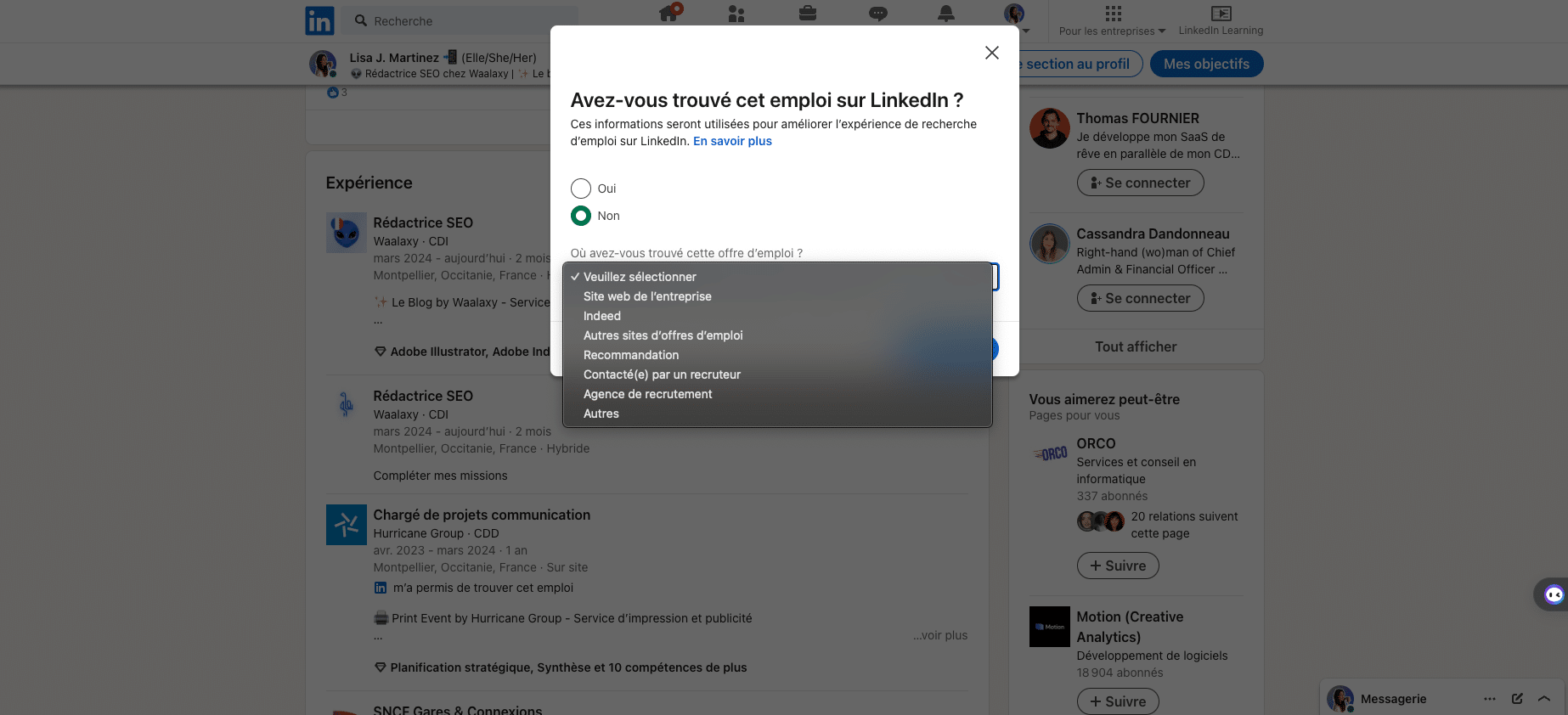1568x715 pixels.
Task: Open Cassandra Dandonneau profile photo
Action: pos(1050,244)
